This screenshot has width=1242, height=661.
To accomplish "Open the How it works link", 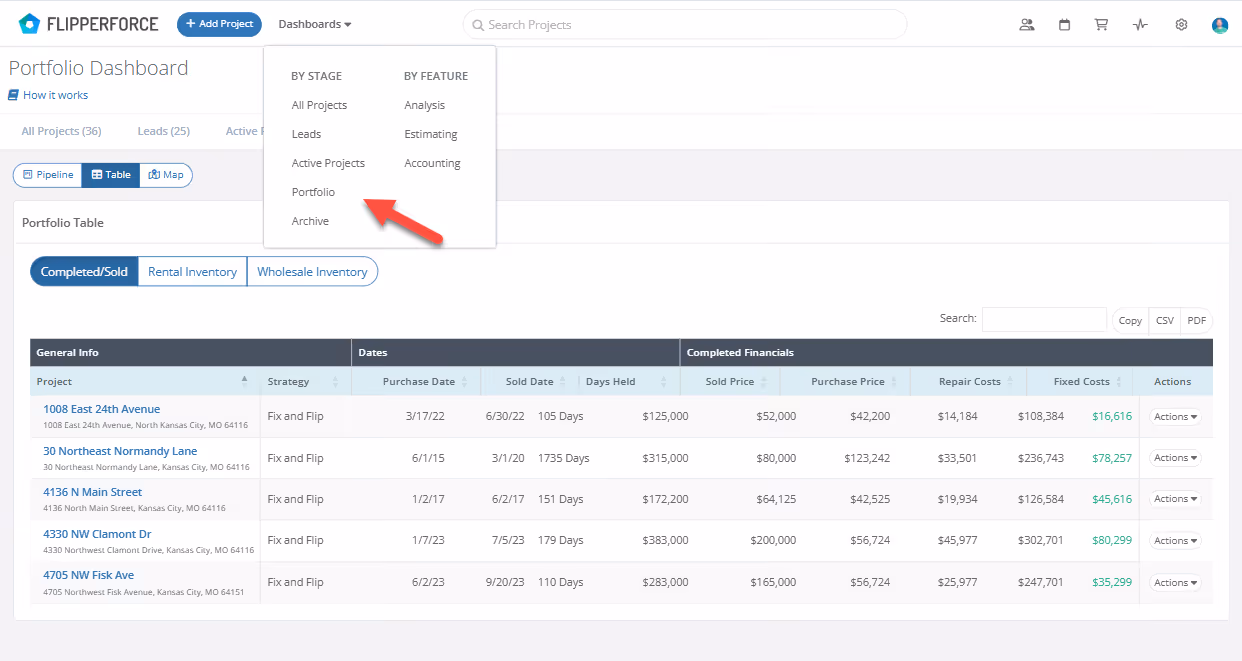I will [48, 95].
